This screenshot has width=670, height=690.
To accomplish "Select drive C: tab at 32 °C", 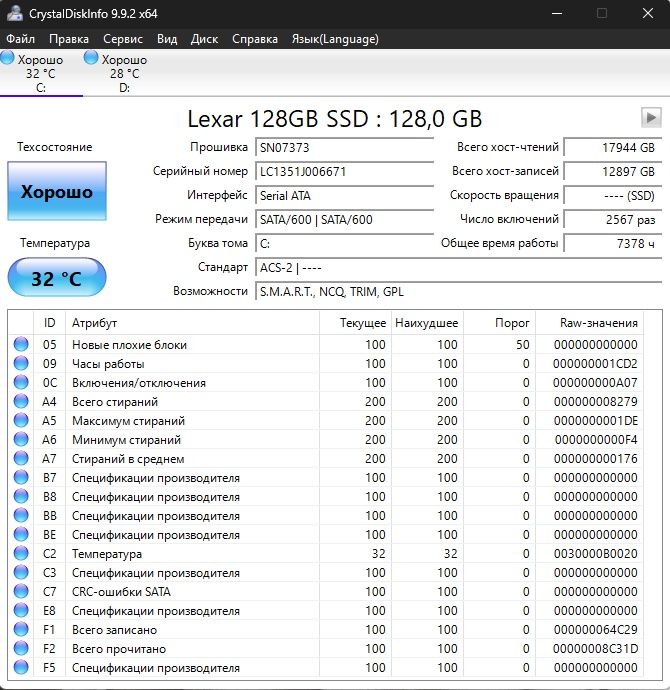I will (40, 73).
